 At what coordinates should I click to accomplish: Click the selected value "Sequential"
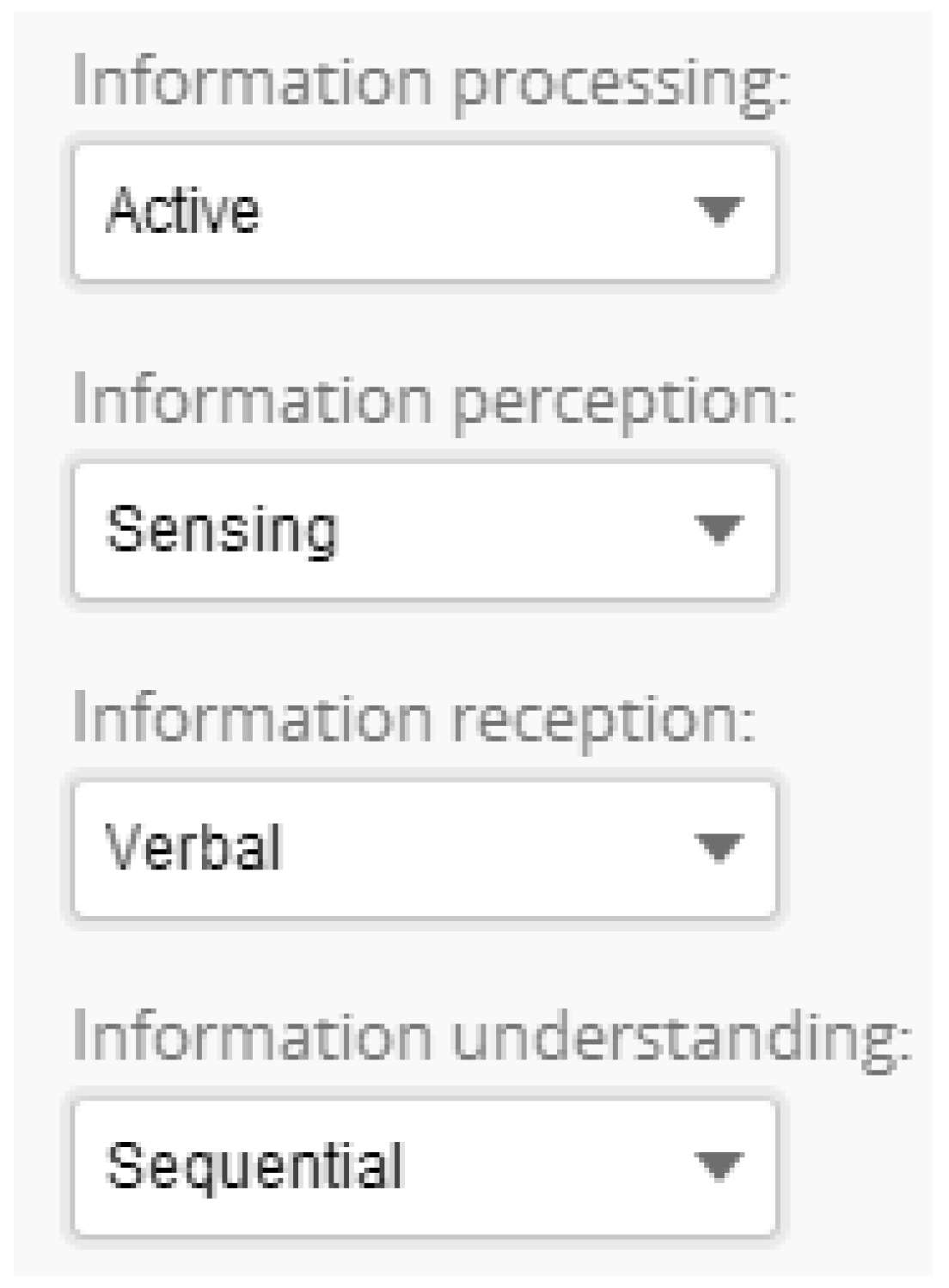[x=254, y=1166]
